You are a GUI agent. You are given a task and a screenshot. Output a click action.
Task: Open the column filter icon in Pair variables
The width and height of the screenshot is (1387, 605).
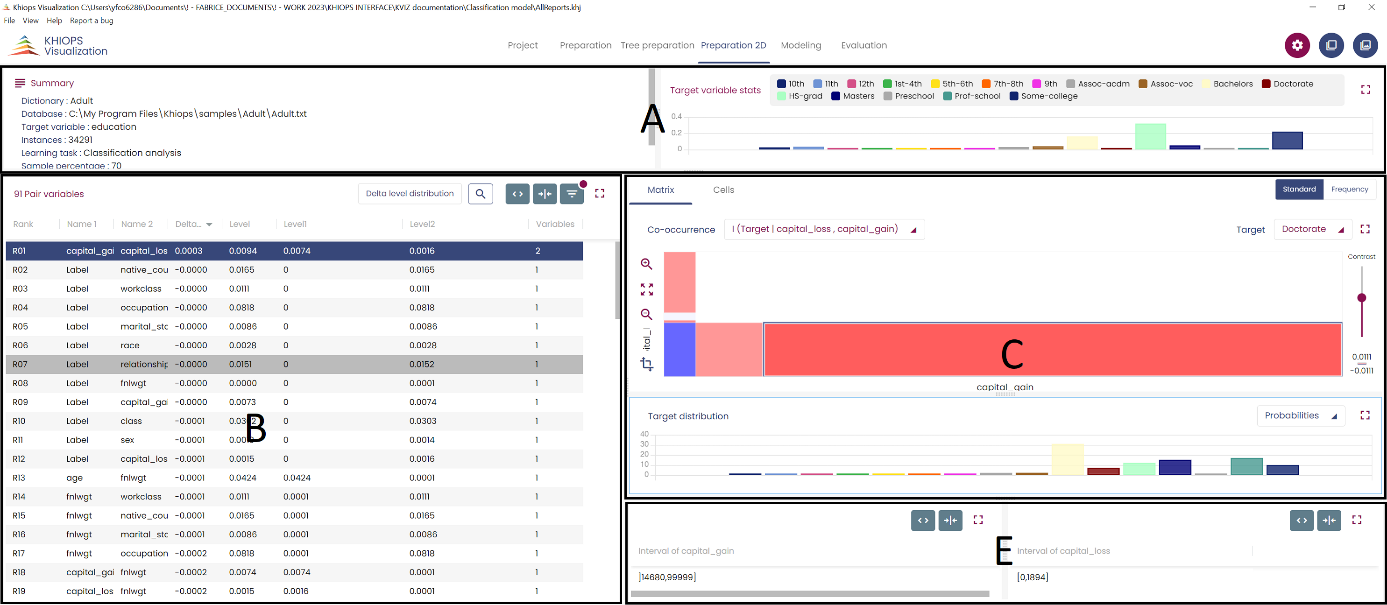(572, 194)
